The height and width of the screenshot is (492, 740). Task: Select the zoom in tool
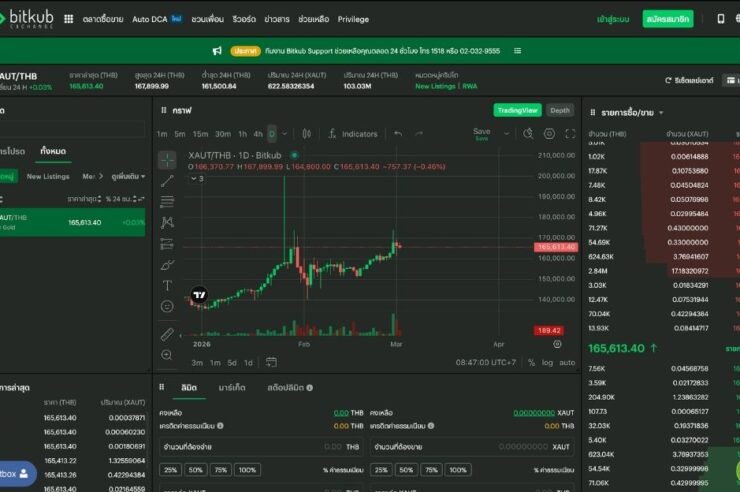click(x=167, y=355)
